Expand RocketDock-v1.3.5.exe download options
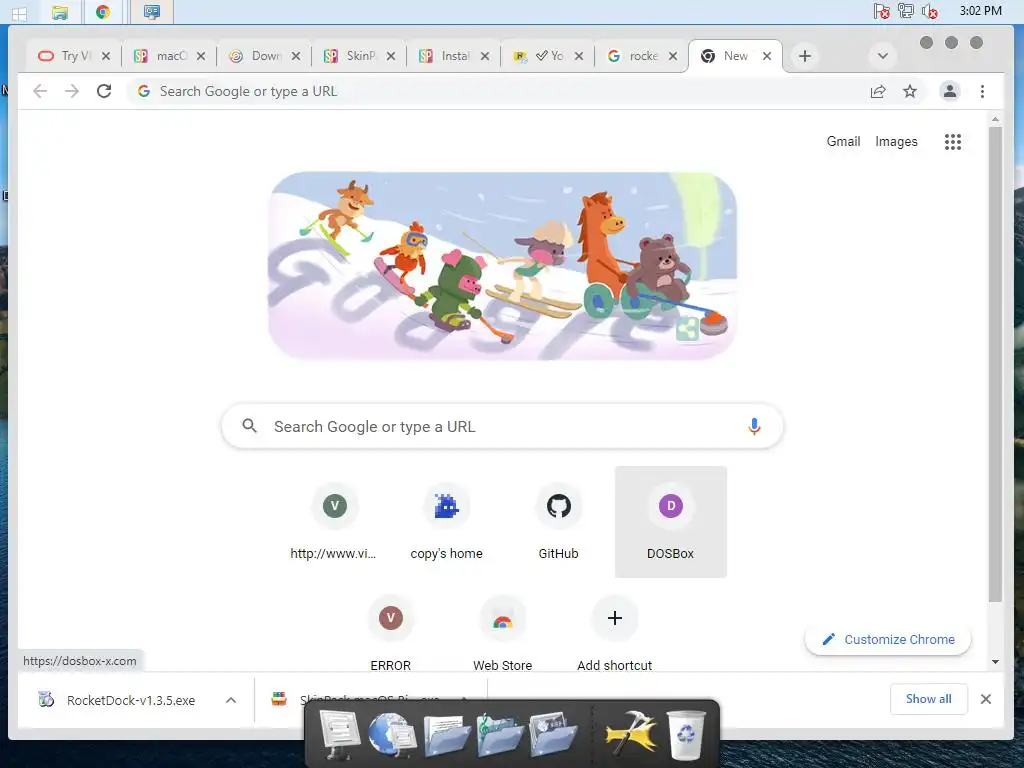Viewport: 1024px width, 768px height. click(x=231, y=700)
